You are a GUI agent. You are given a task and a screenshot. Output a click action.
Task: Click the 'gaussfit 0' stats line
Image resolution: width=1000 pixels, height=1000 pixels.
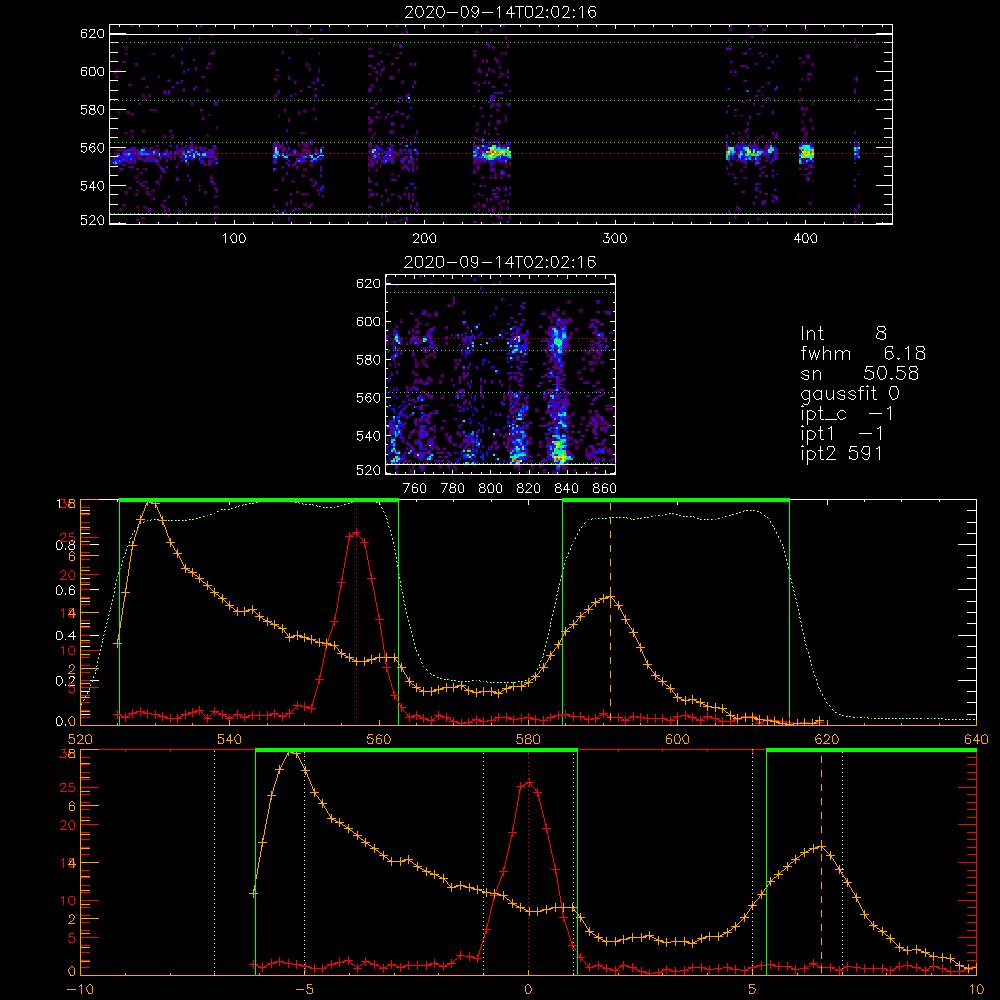pyautogui.click(x=850, y=394)
